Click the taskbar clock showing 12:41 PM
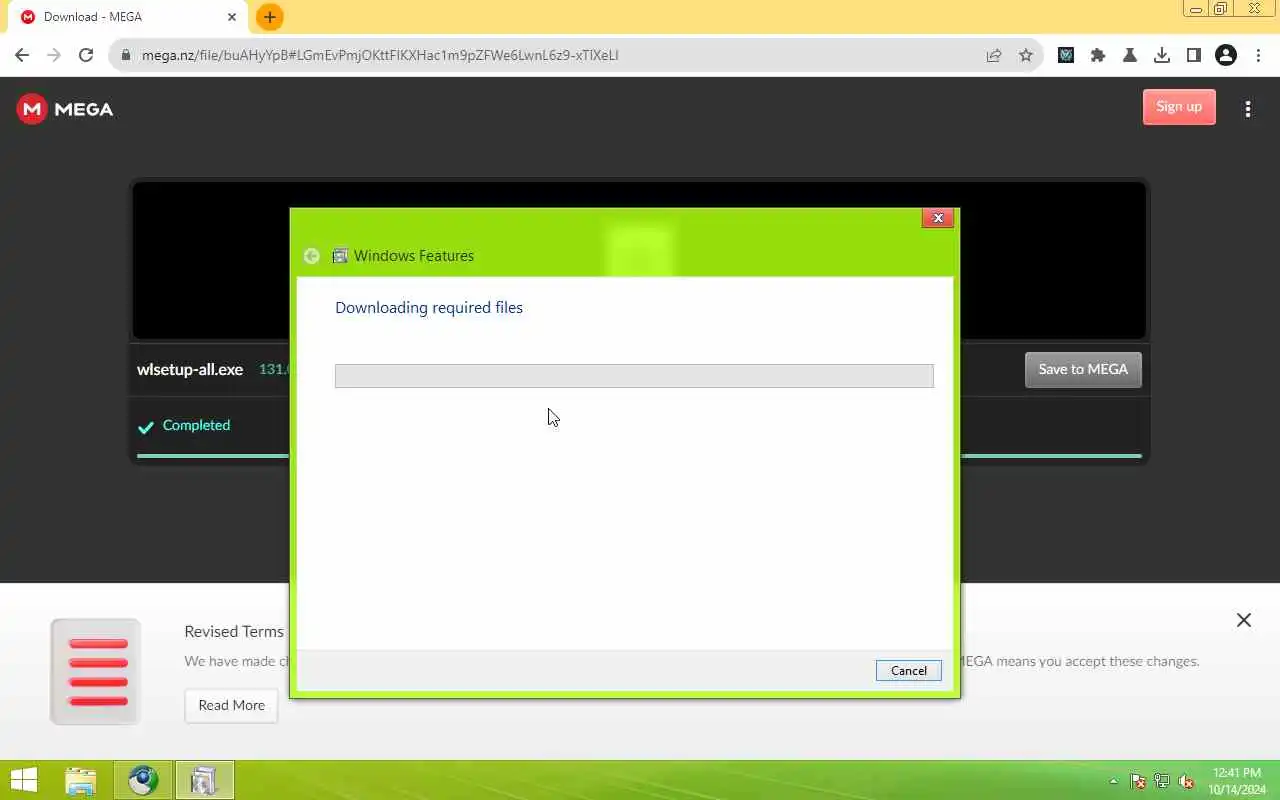 point(1238,781)
